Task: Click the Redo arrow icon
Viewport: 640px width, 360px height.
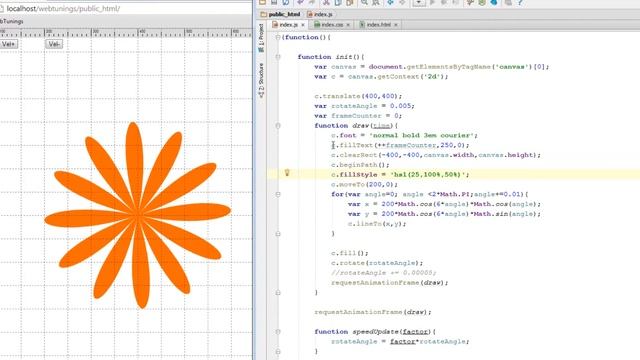Action: tap(312, 2)
